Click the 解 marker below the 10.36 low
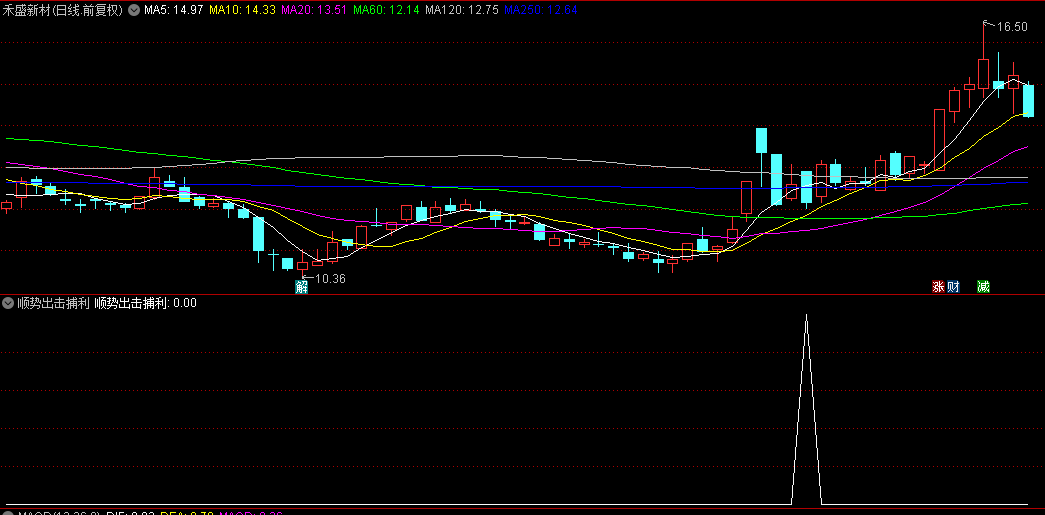Viewport: 1045px width, 515px height. click(x=302, y=287)
